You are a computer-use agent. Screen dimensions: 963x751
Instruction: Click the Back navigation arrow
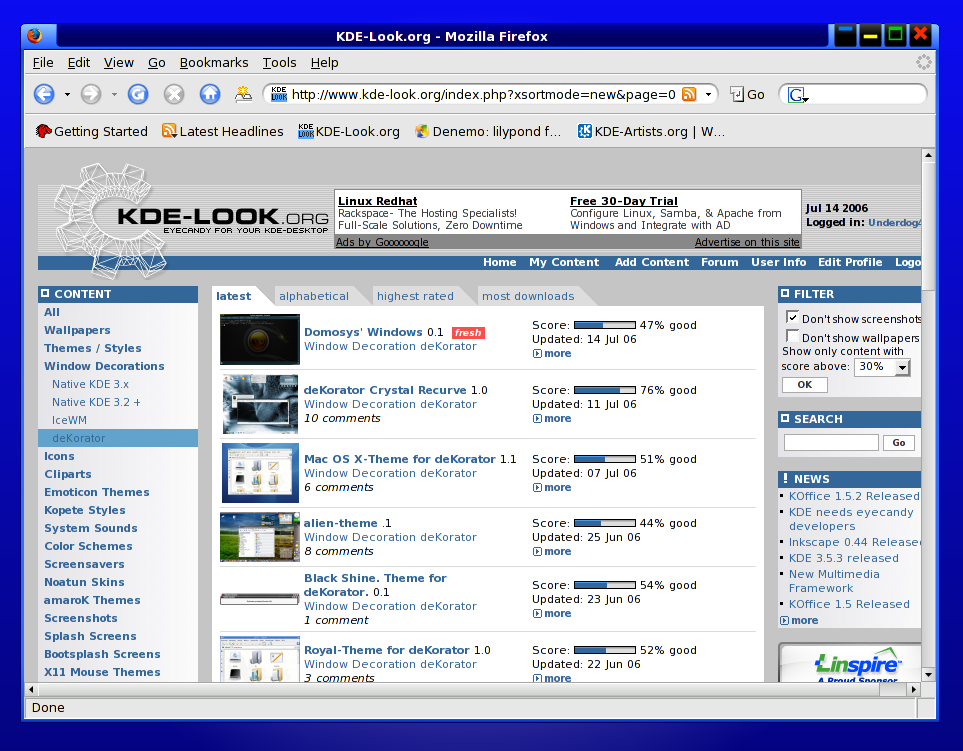44,94
